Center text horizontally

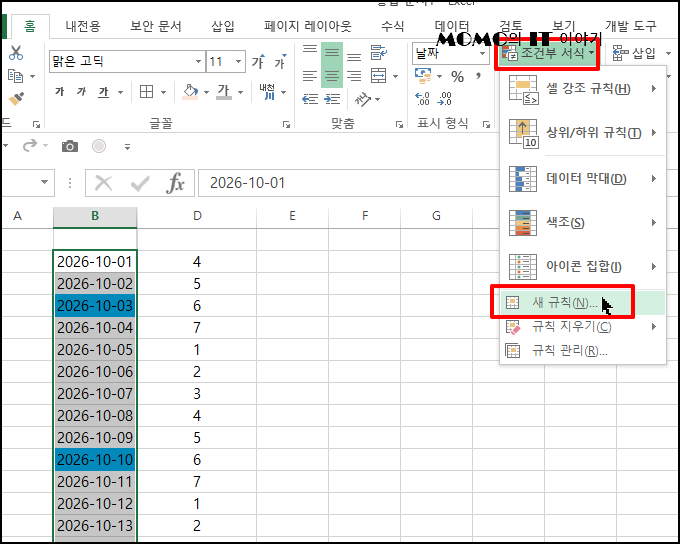pyautogui.click(x=332, y=76)
